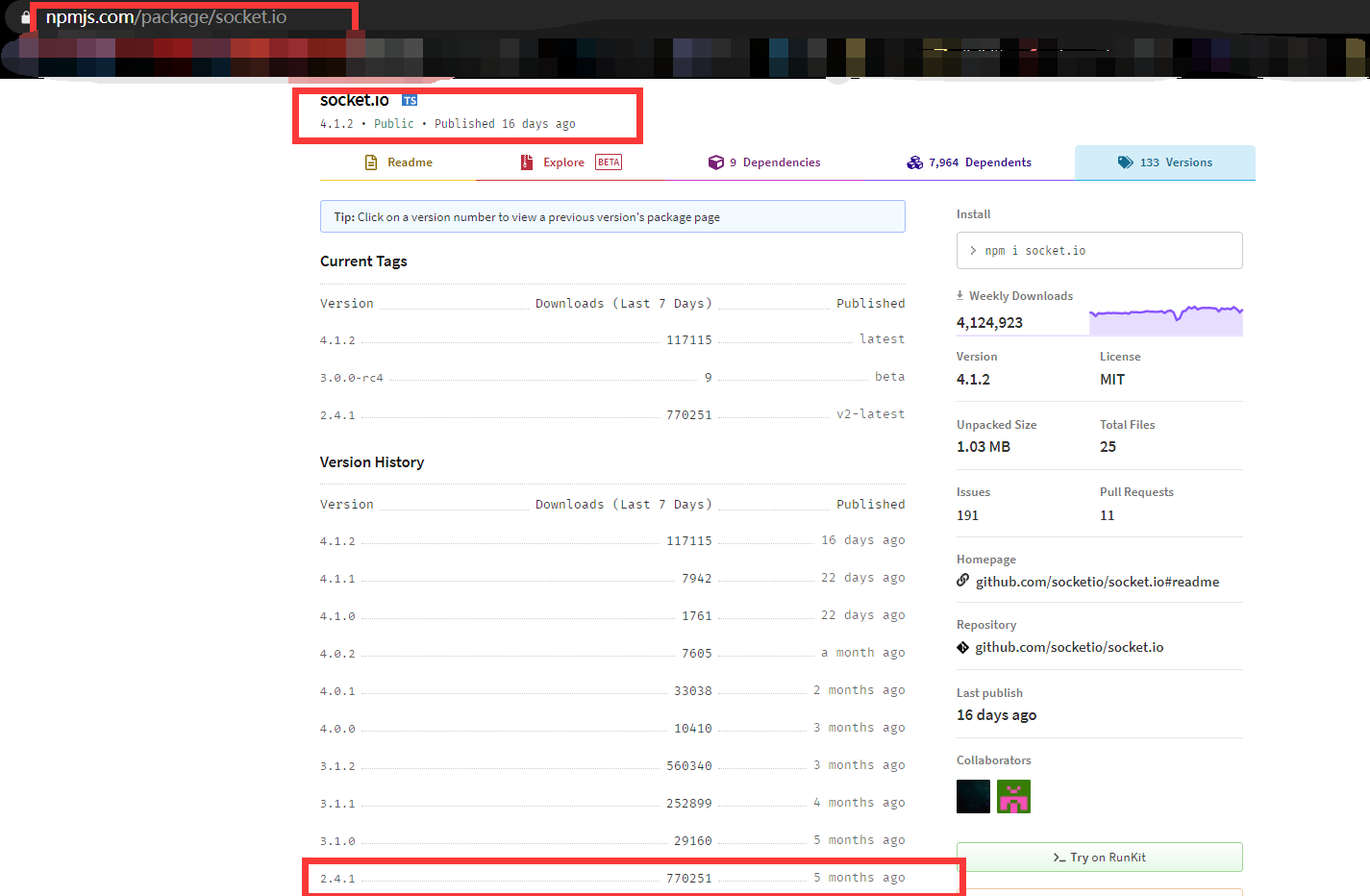1370x896 pixels.
Task: Click the Versions tags icon
Action: coord(1125,162)
